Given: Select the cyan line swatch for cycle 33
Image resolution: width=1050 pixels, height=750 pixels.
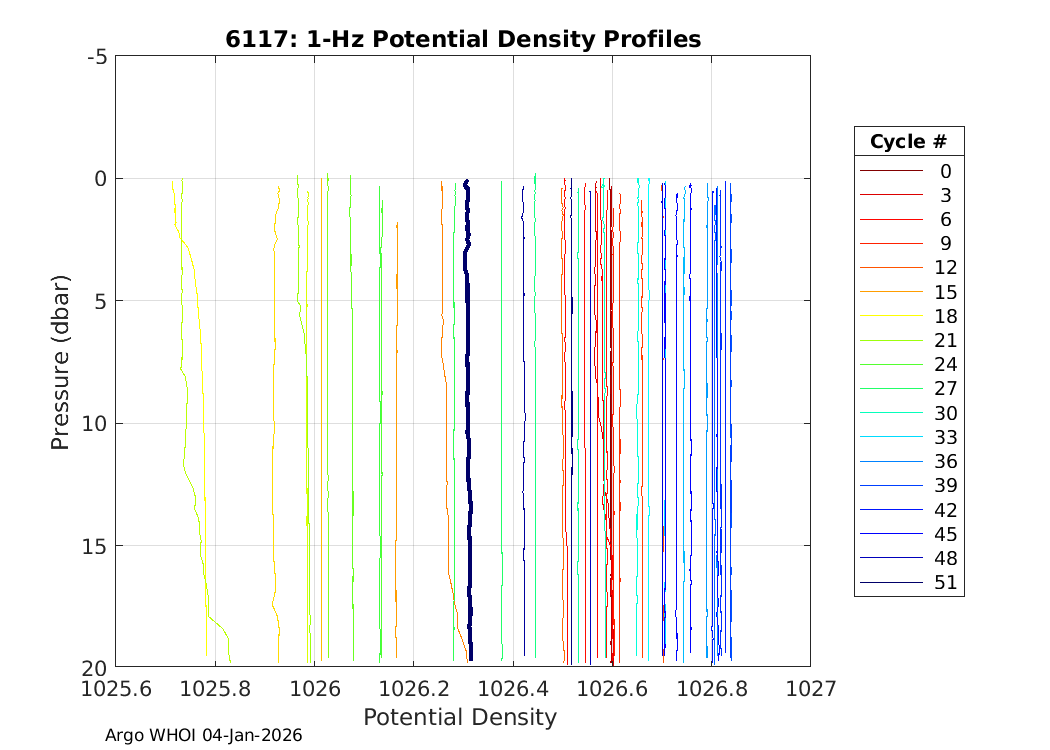Looking at the screenshot, I should click(x=890, y=437).
